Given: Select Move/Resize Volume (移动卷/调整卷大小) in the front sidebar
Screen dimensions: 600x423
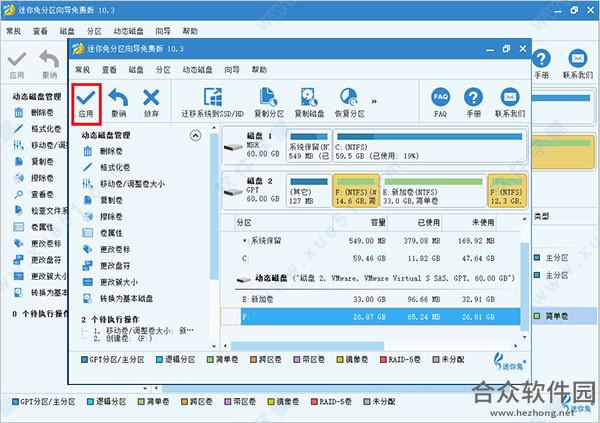Looking at the screenshot, I should click(x=124, y=184).
